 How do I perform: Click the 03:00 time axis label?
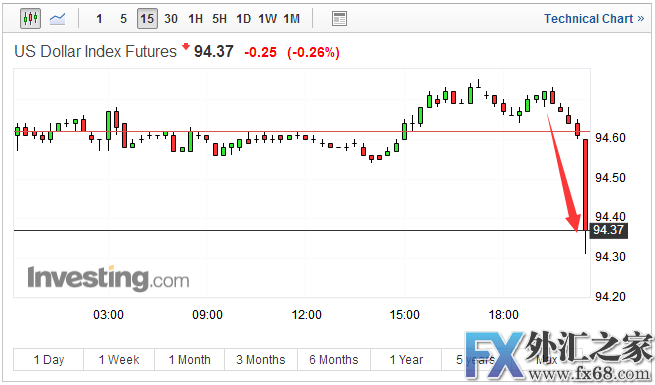click(108, 314)
